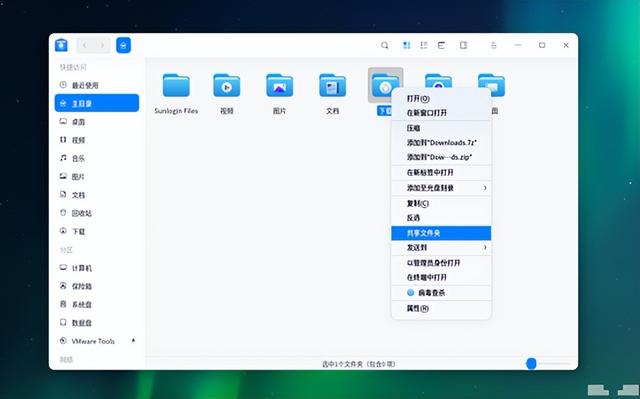Maximize the file manager window
640x399 pixels.
tap(542, 45)
